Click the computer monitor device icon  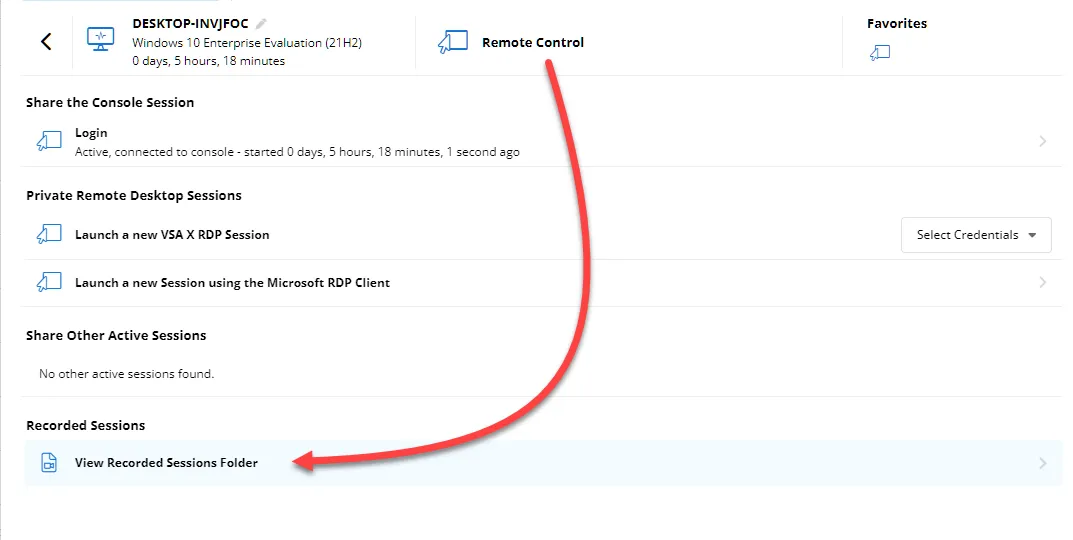pos(101,41)
